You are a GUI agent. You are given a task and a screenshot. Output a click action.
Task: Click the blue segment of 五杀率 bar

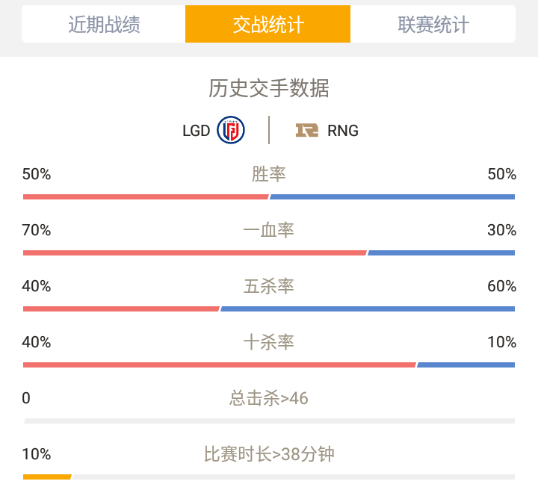[x=367, y=309]
